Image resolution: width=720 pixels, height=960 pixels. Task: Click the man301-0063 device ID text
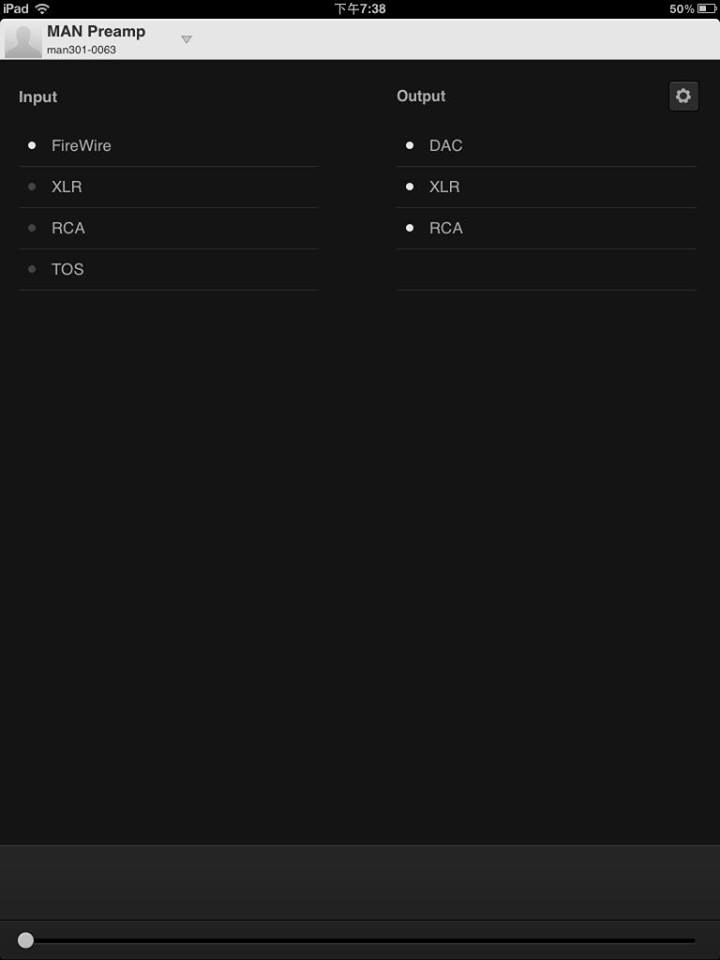click(81, 50)
